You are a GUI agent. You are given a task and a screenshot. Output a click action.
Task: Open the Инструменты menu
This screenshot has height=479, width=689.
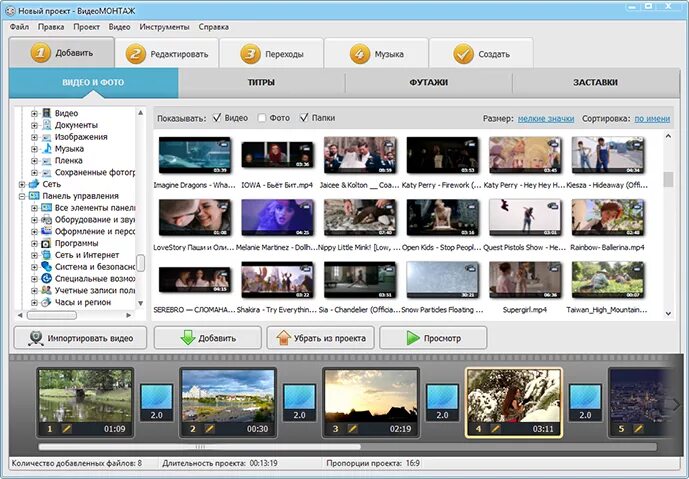164,27
